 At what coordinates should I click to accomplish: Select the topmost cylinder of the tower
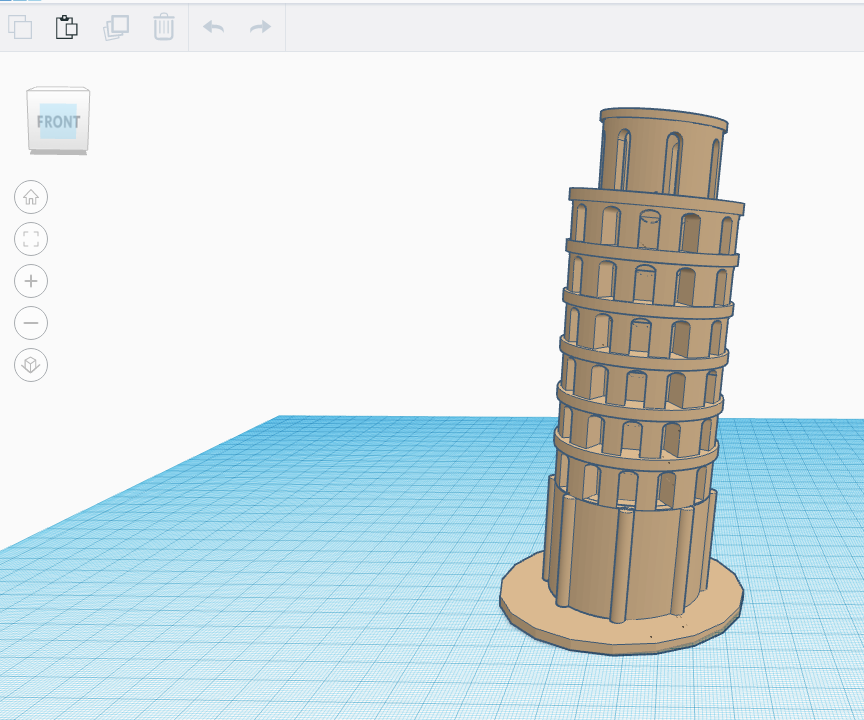[660, 150]
